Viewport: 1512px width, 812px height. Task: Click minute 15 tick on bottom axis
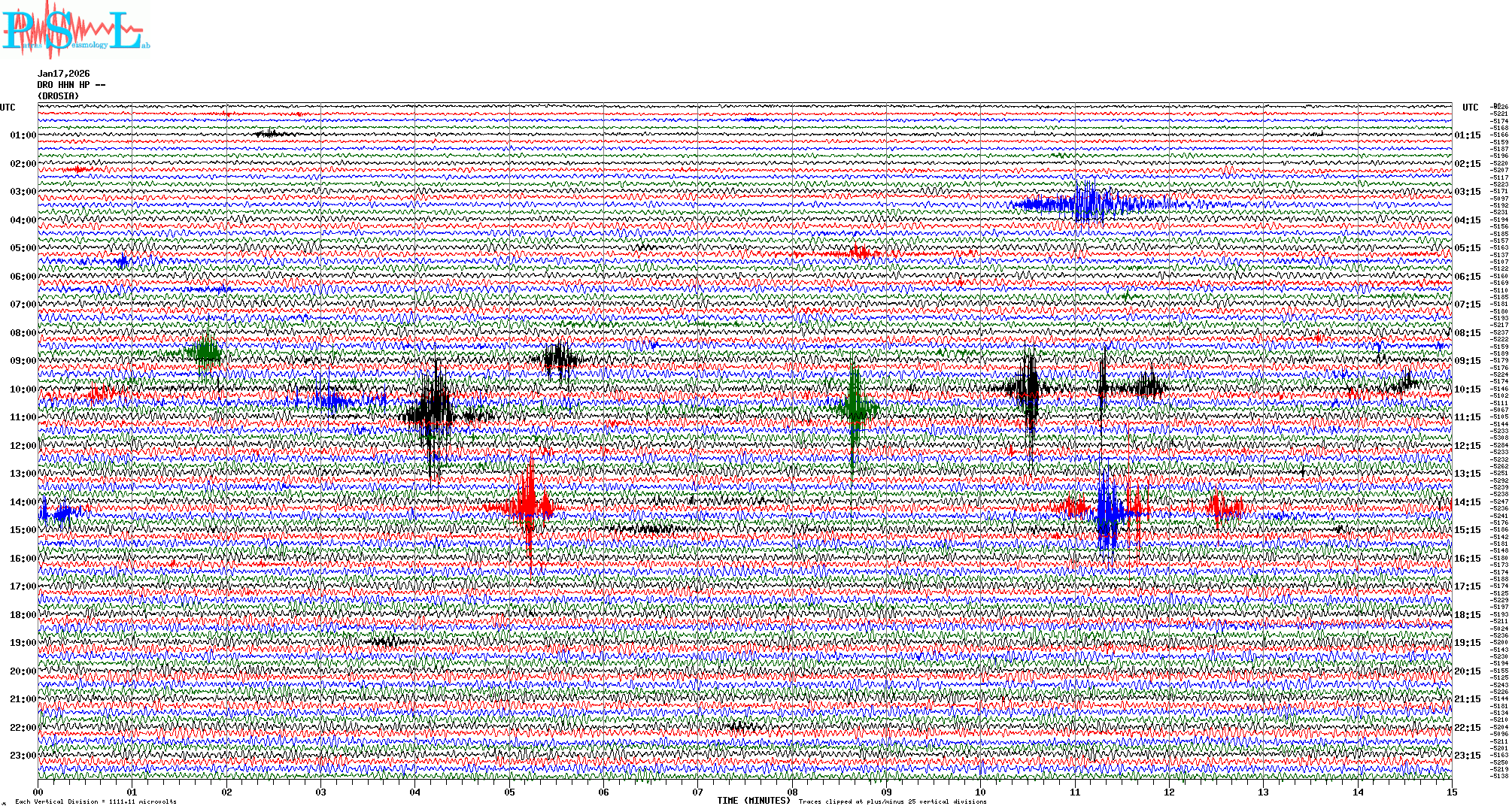point(1451,792)
